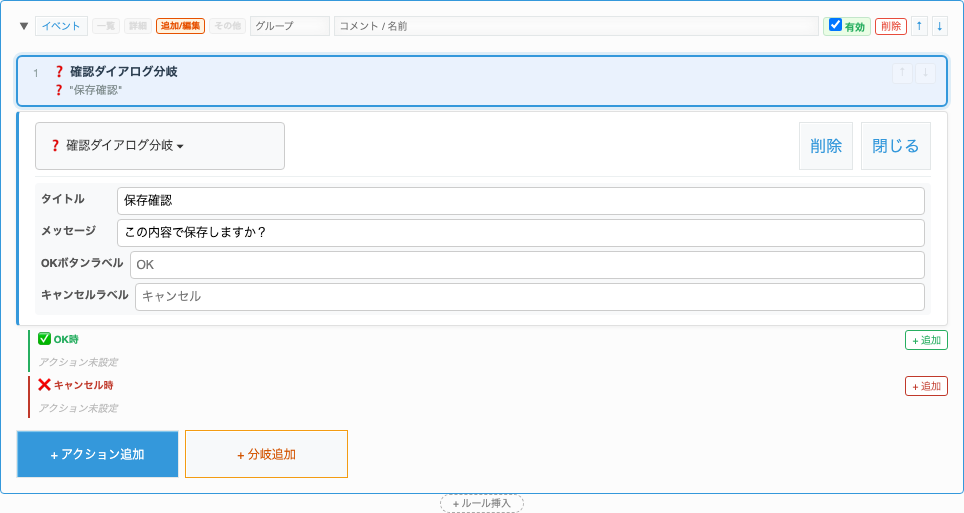Select the 確認ダイアログ分岐 action row
This screenshot has width=964, height=513.
pos(482,81)
